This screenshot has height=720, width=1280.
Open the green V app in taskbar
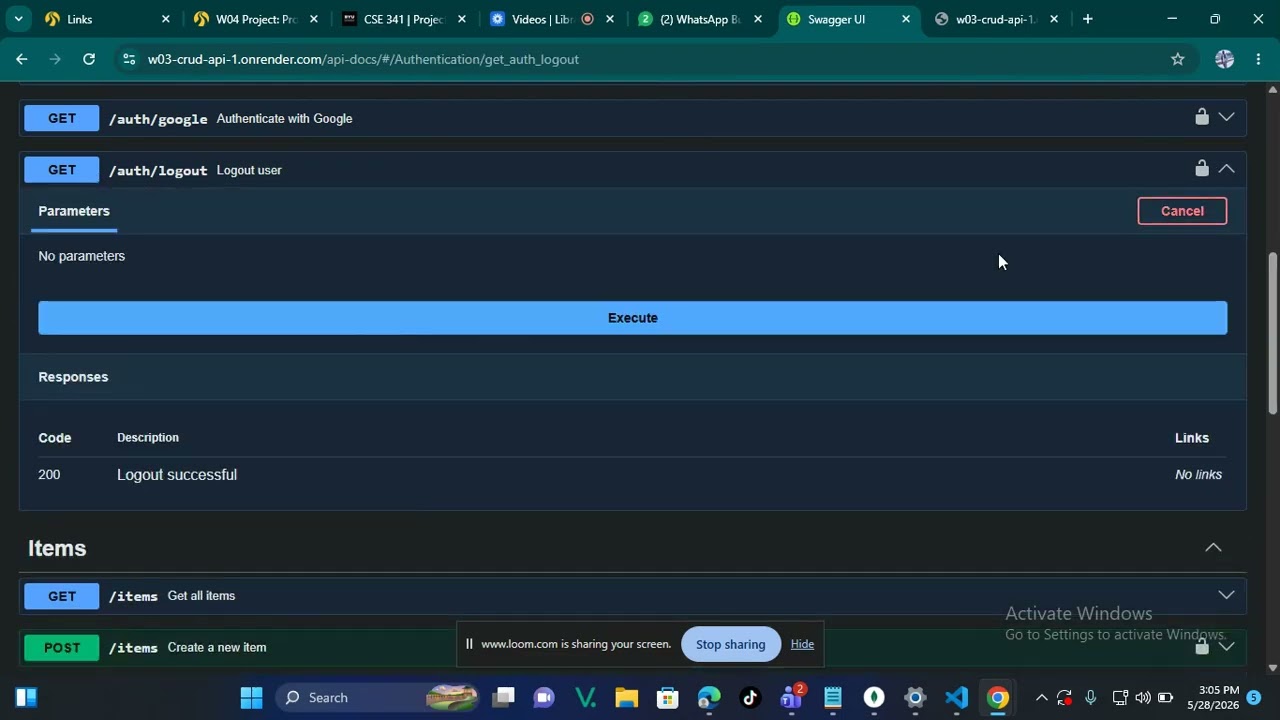(585, 697)
